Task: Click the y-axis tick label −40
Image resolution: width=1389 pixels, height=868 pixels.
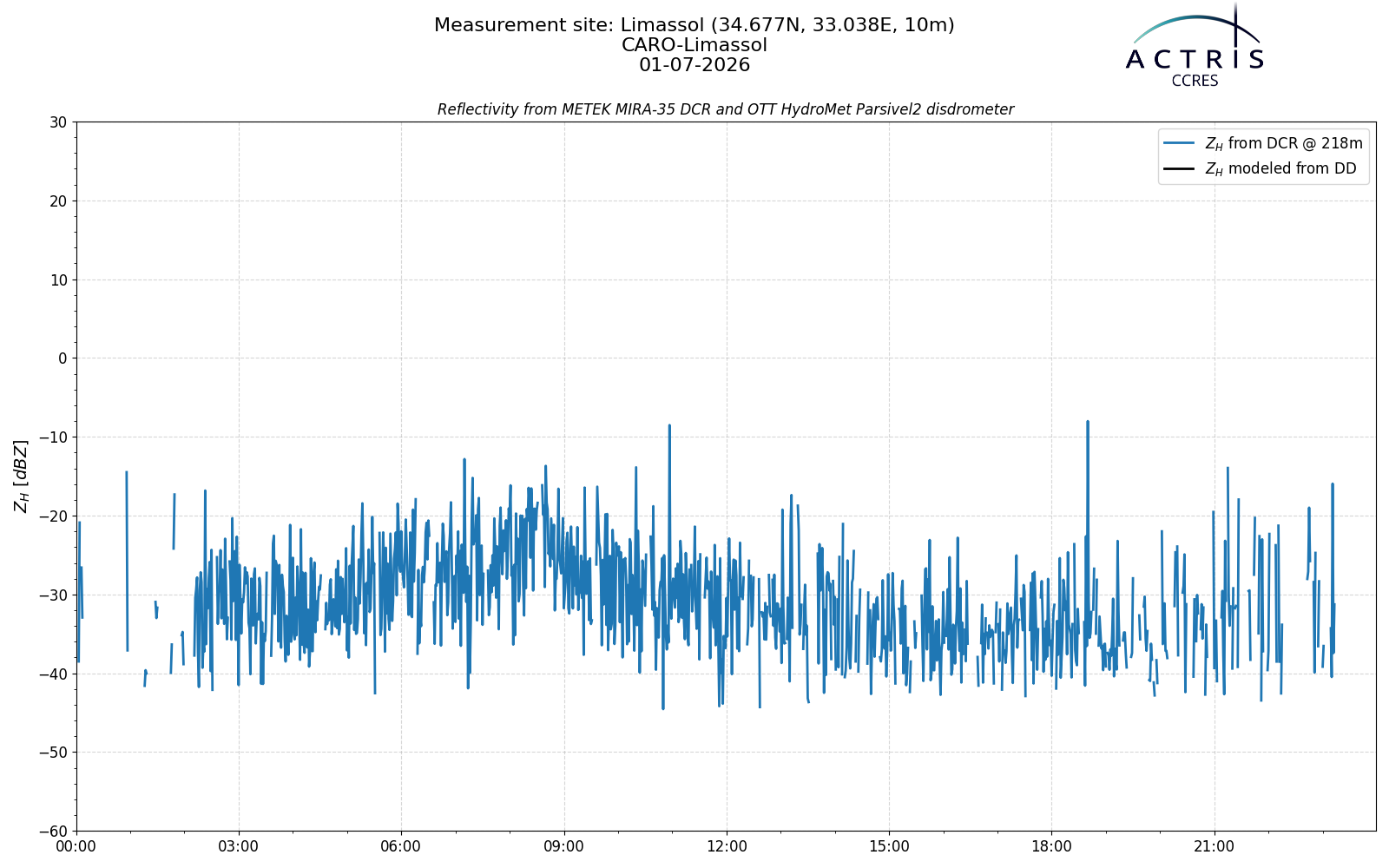Action: coord(51,674)
